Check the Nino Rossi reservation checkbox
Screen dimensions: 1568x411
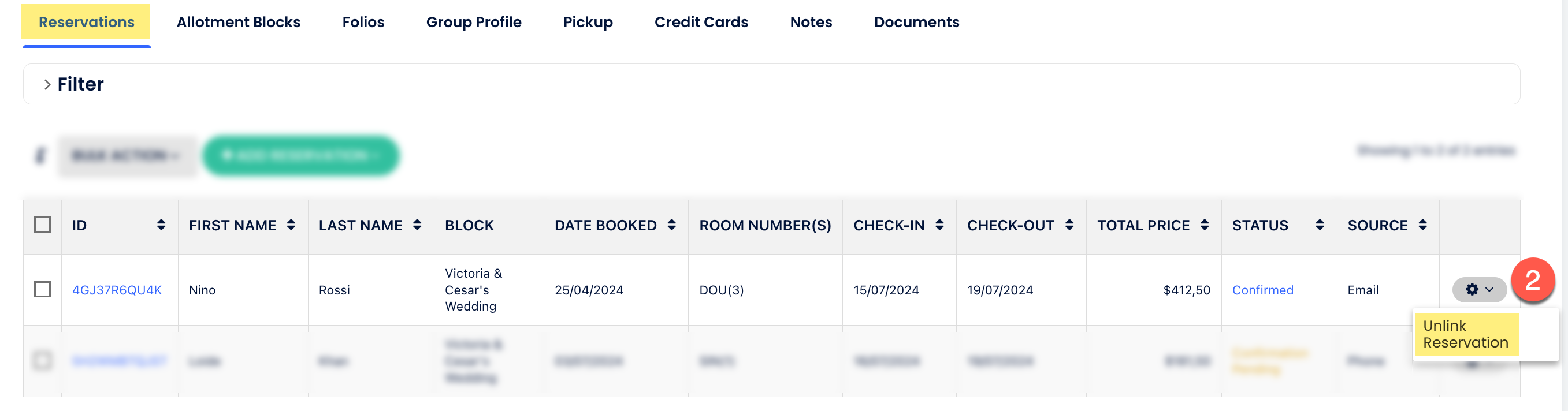(x=43, y=289)
